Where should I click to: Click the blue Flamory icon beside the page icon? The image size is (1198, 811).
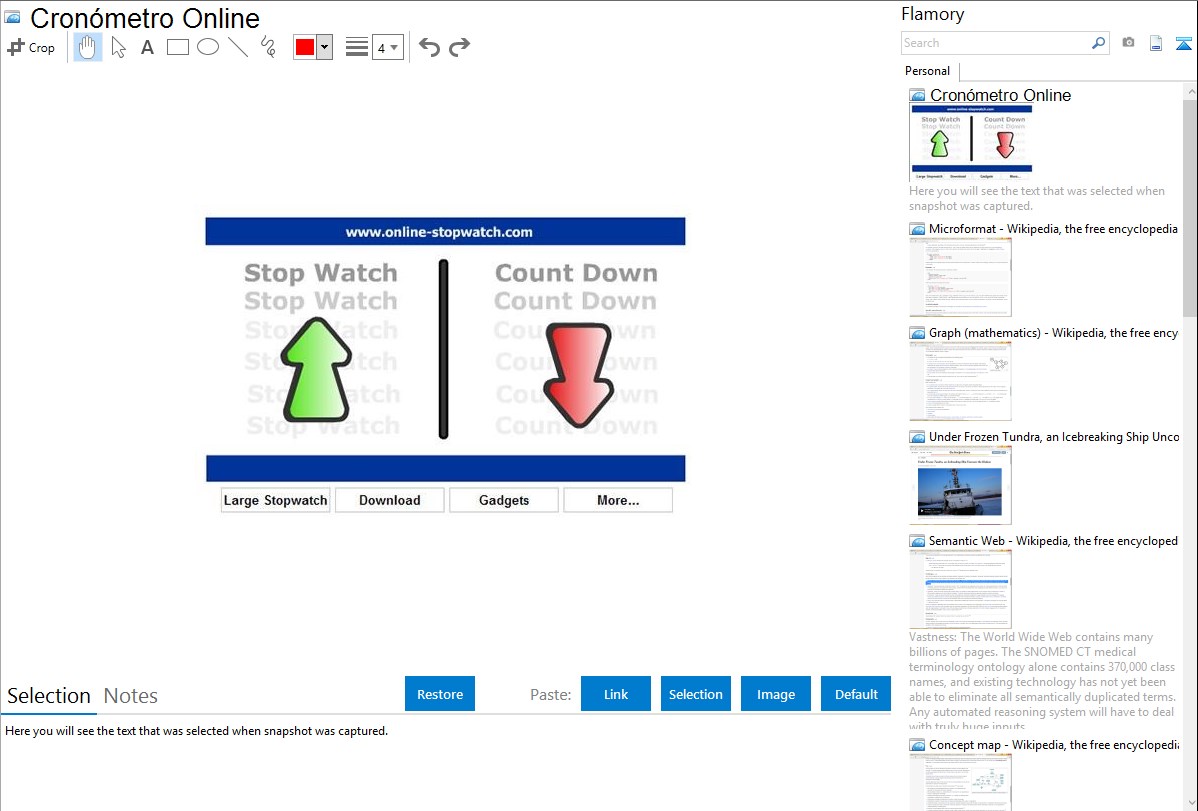point(1183,43)
